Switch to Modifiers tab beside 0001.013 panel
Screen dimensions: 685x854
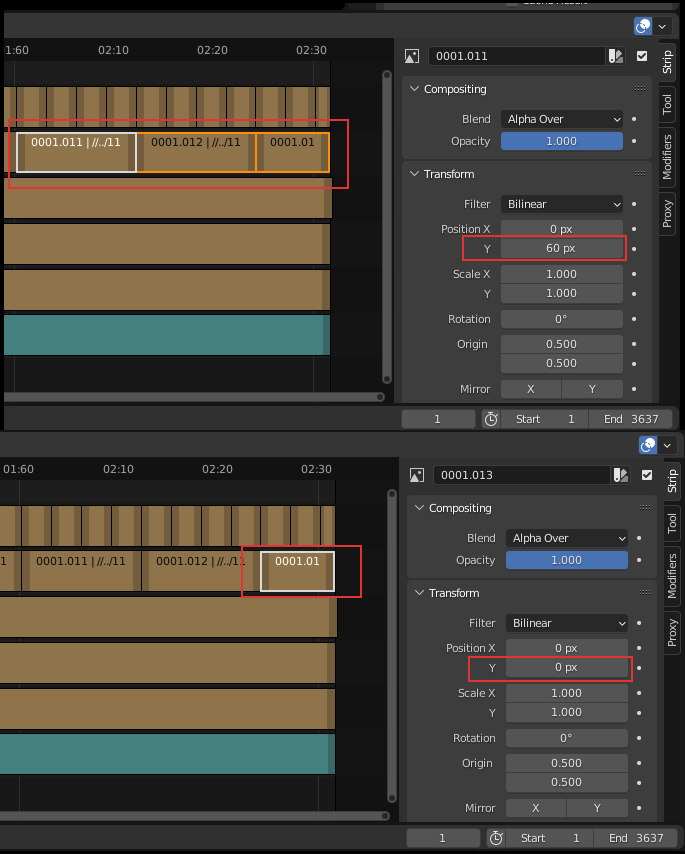click(x=672, y=576)
